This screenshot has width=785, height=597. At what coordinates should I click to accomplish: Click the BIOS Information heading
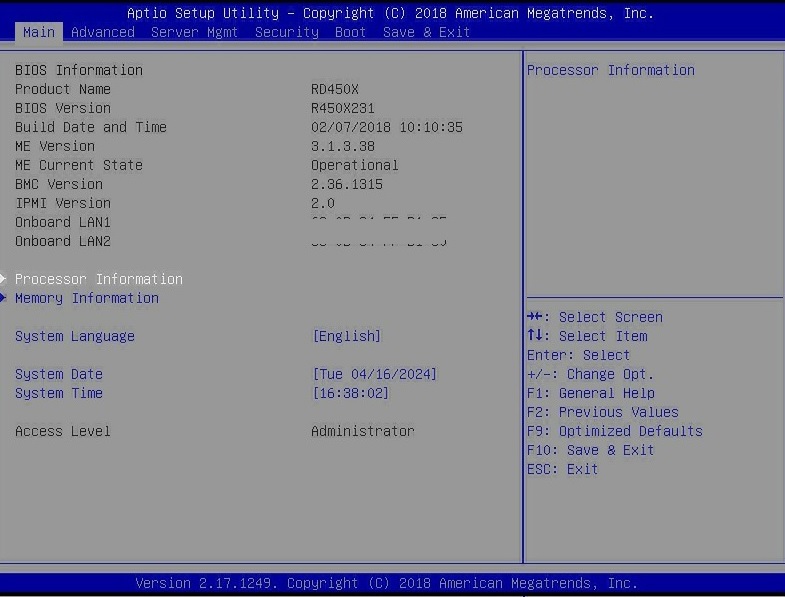tap(79, 70)
